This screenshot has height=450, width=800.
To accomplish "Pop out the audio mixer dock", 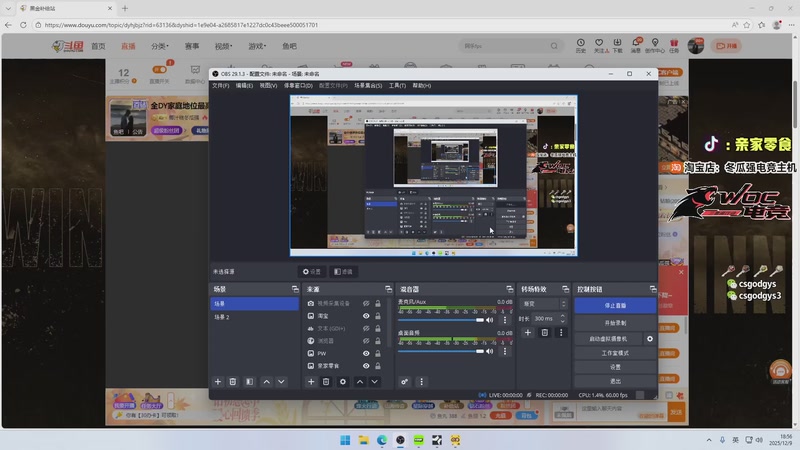I will 509,289.
